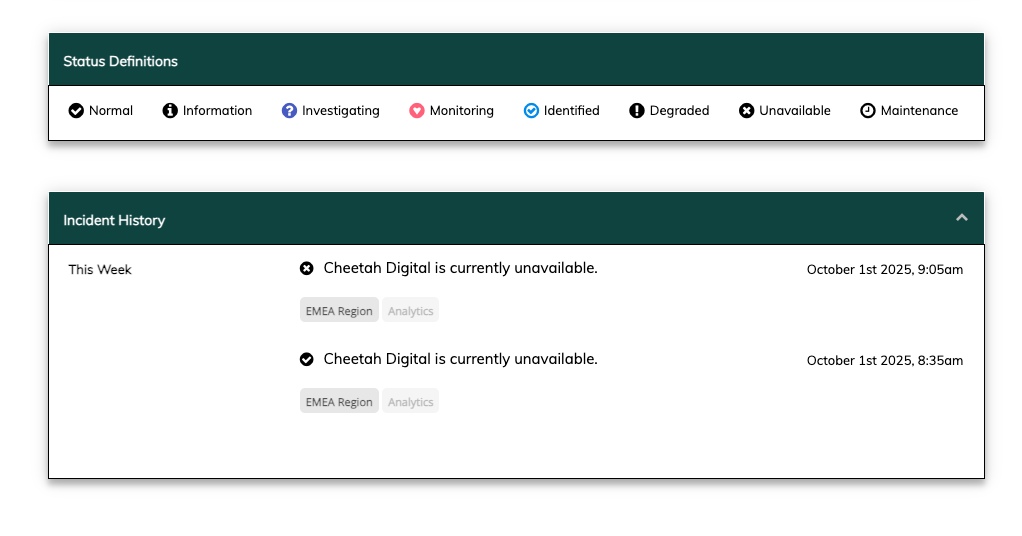Click the Monitoring heart icon
This screenshot has height=536, width=1022.
coord(417,111)
